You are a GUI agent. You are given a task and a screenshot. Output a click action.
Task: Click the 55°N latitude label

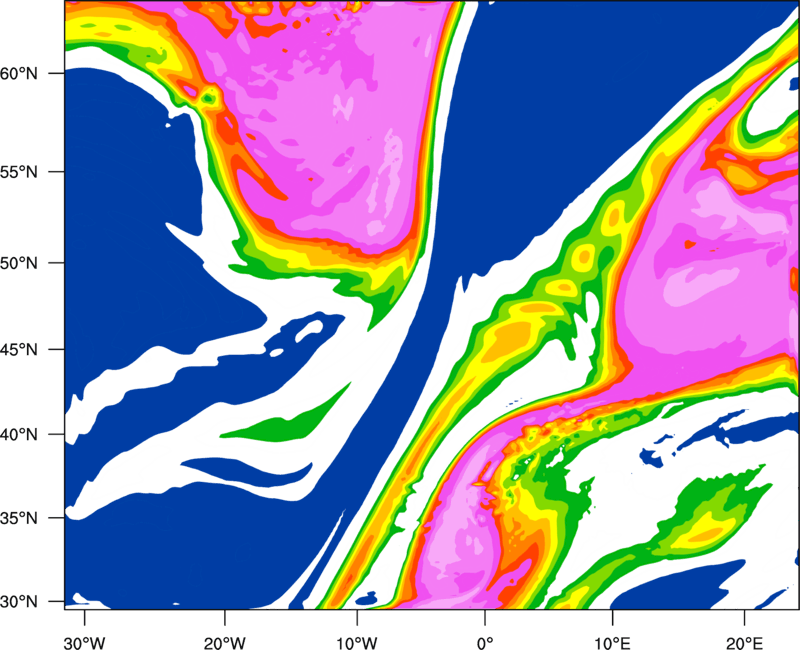[x=19, y=172]
